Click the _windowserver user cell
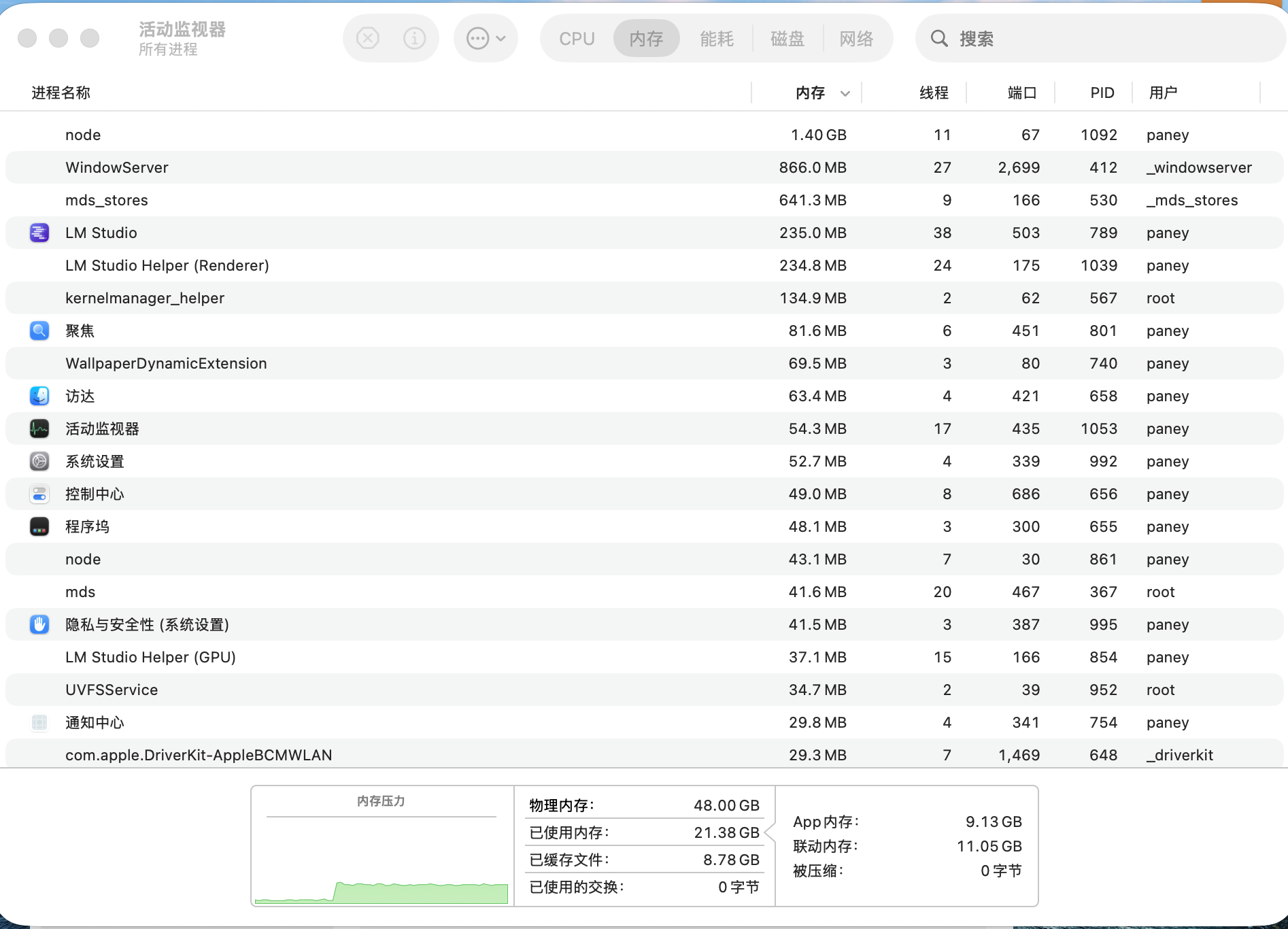The image size is (1288, 929). pos(1199,167)
